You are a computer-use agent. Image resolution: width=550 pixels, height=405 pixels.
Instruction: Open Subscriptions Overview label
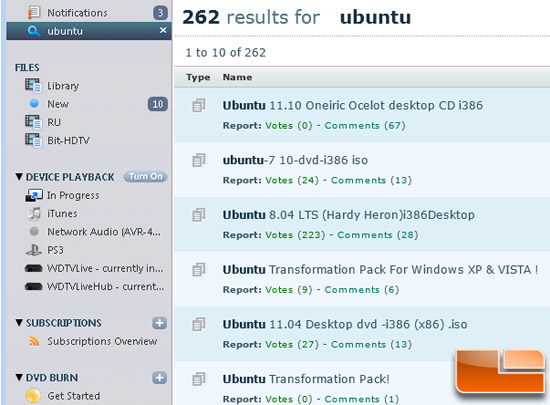click(102, 341)
